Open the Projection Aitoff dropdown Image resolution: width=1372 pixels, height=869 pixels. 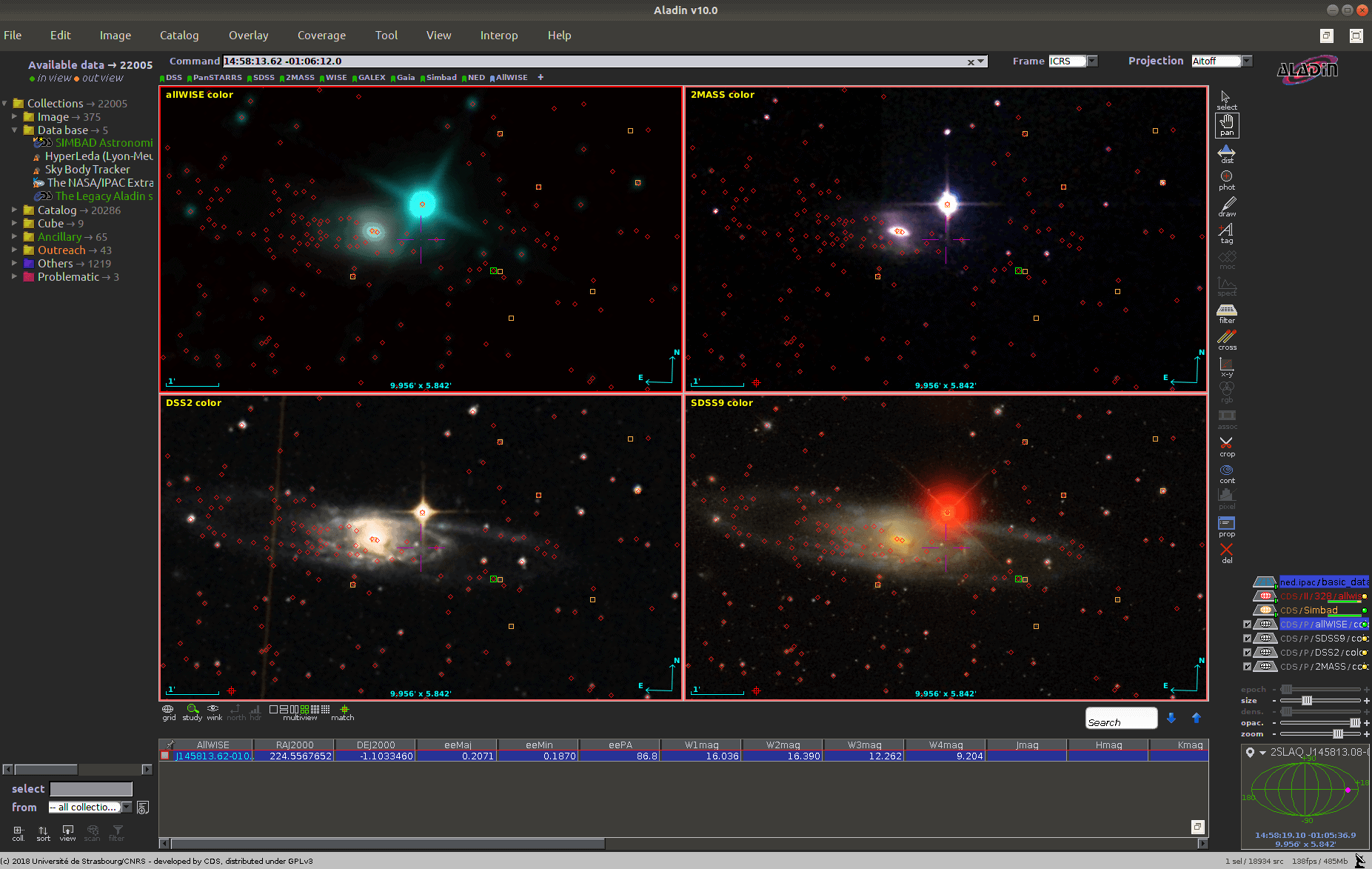tap(1246, 61)
